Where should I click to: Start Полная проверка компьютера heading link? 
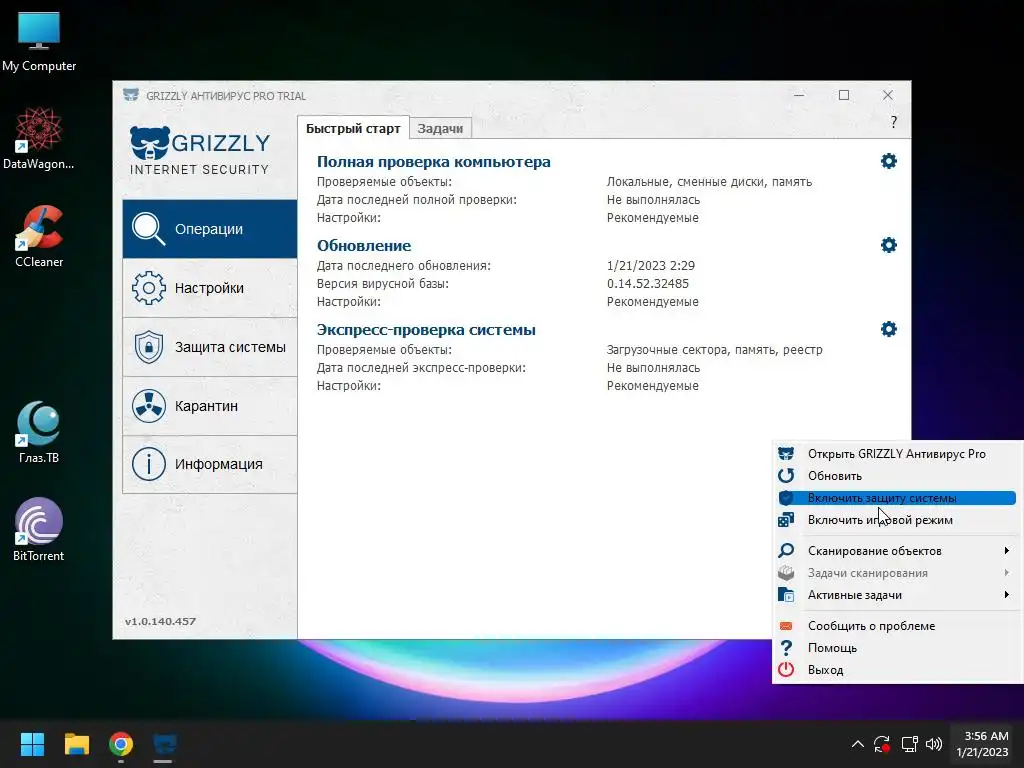point(434,161)
